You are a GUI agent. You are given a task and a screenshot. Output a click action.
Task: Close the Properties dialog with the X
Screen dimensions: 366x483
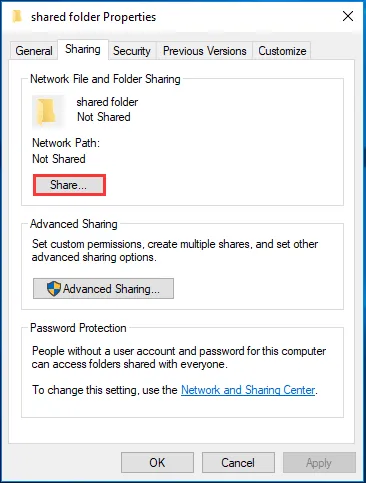[x=348, y=16]
